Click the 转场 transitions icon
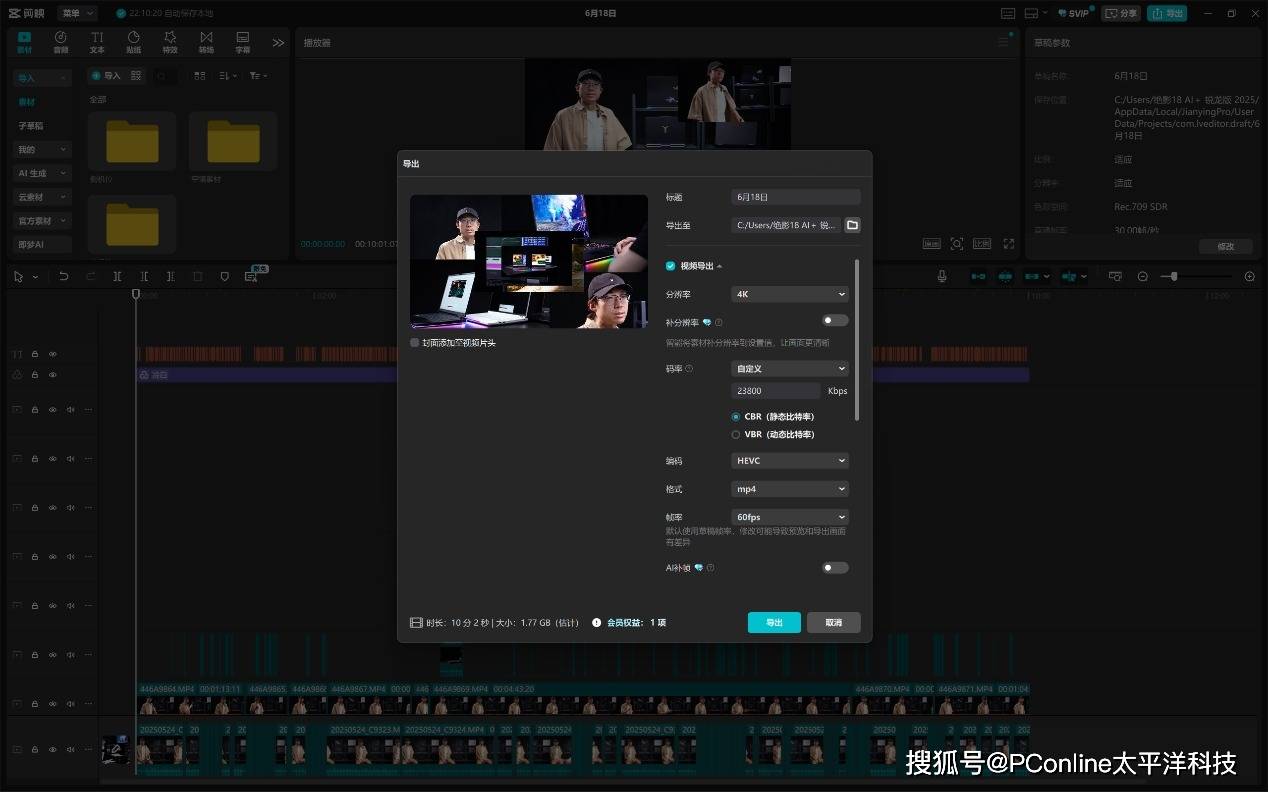 point(206,42)
